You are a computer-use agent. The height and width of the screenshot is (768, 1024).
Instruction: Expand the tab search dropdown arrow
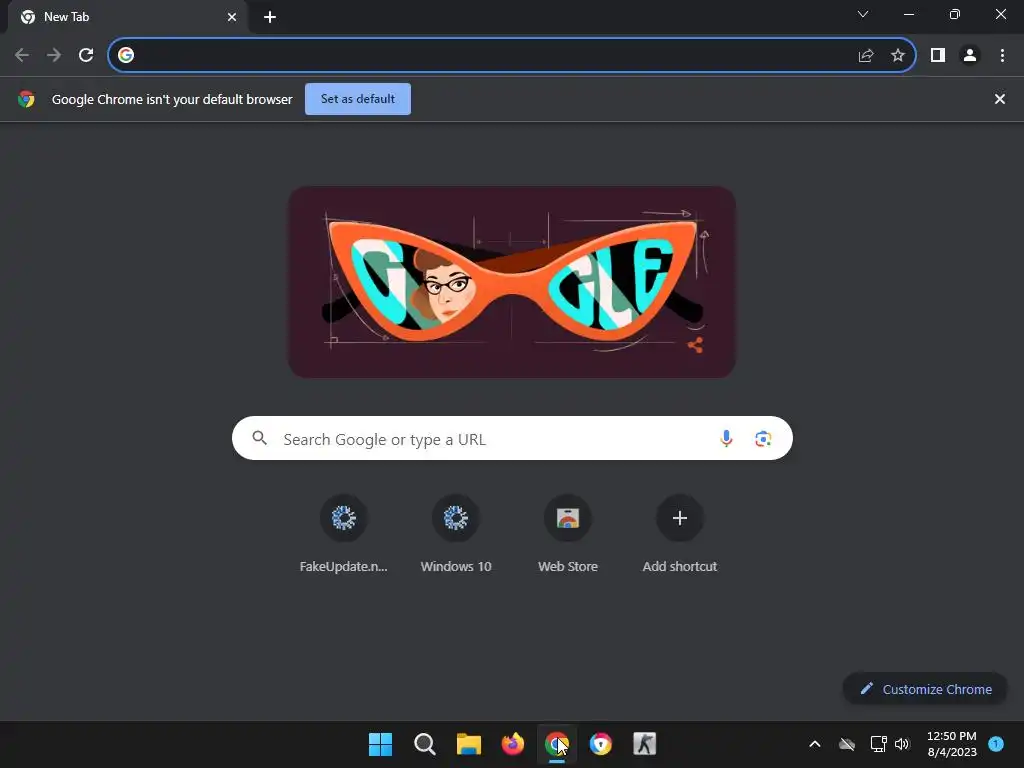coord(863,14)
